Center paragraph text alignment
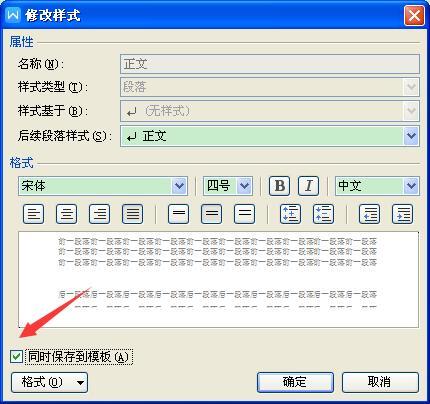This screenshot has width=430, height=404. 66,214
